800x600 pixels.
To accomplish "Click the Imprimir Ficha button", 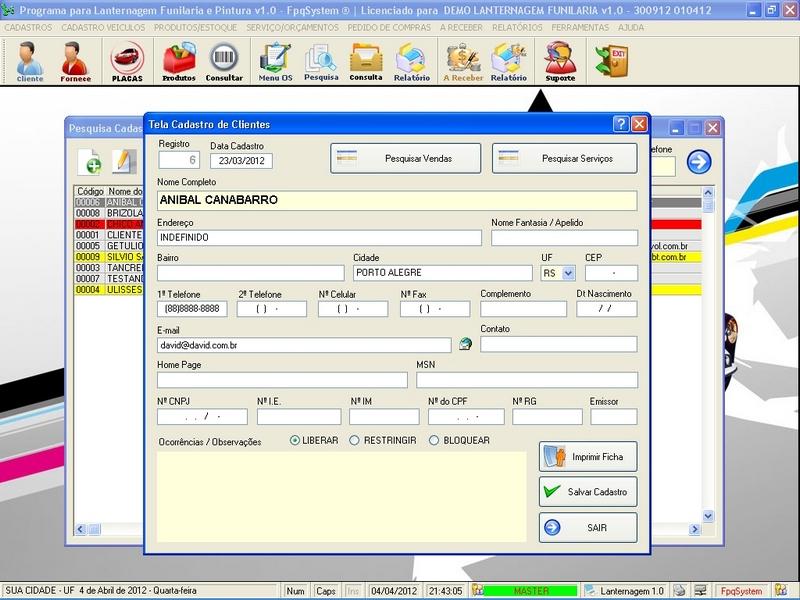I will (588, 457).
